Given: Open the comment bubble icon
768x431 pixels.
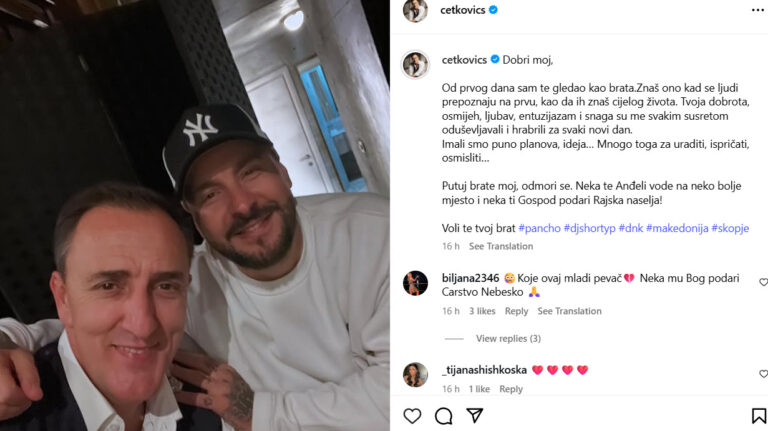Looking at the screenshot, I should [444, 416].
